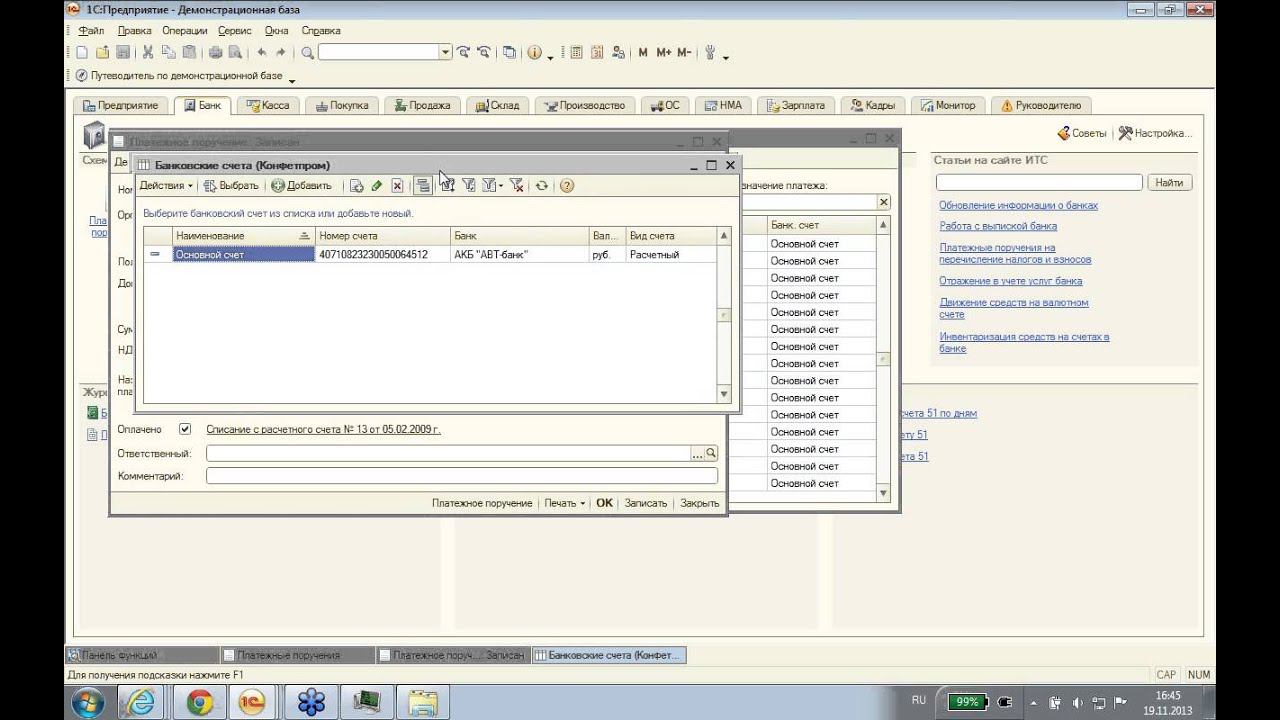Viewport: 1280px width, 720px height.
Task: Open link Списание с расчетного счета № 13
Action: point(323,429)
